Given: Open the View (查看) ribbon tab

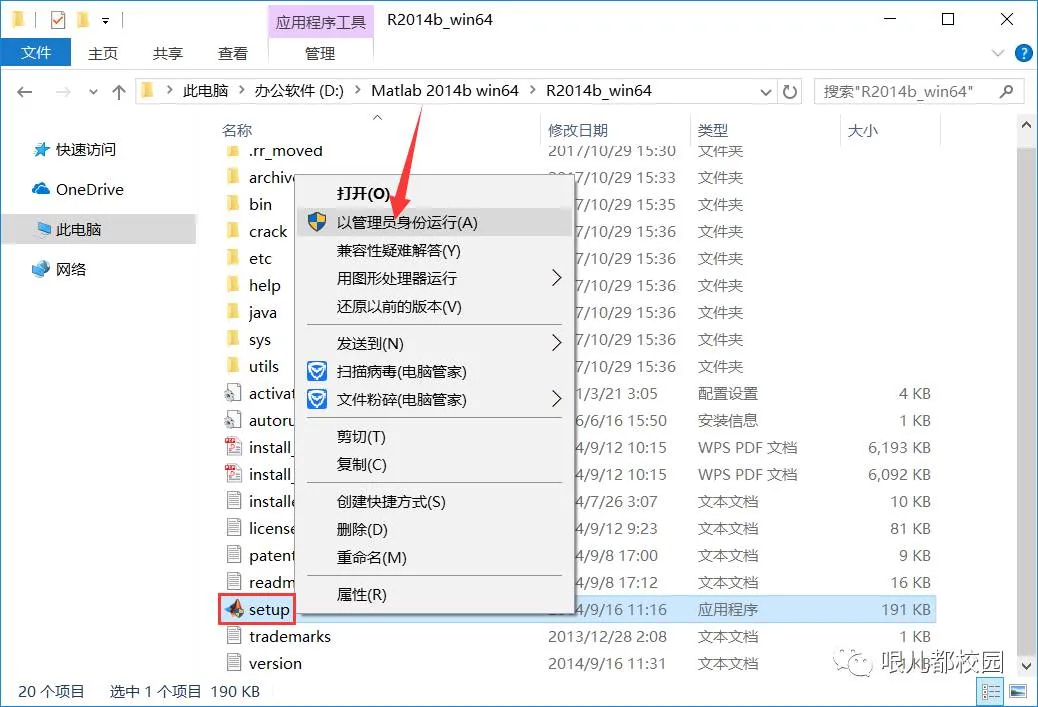Looking at the screenshot, I should pyautogui.click(x=233, y=54).
